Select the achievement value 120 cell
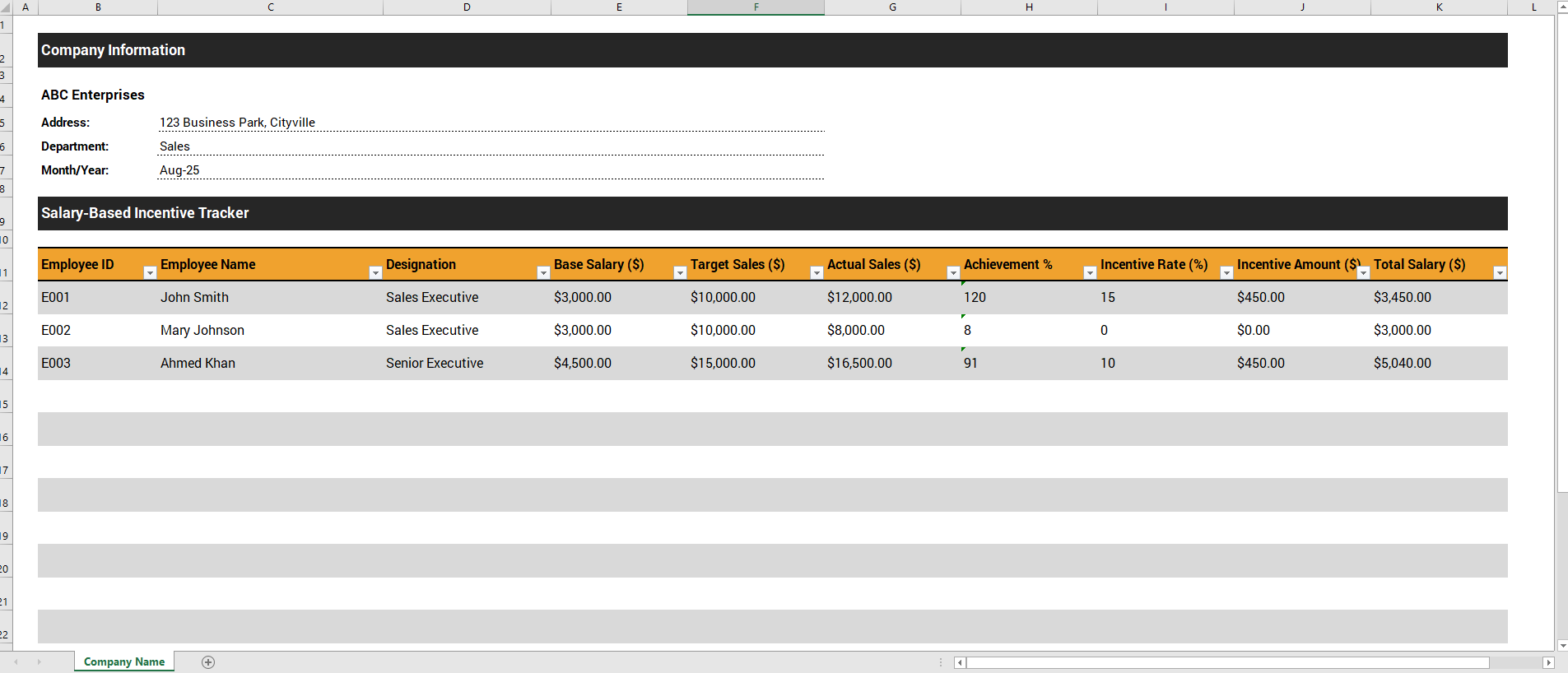 1029,297
